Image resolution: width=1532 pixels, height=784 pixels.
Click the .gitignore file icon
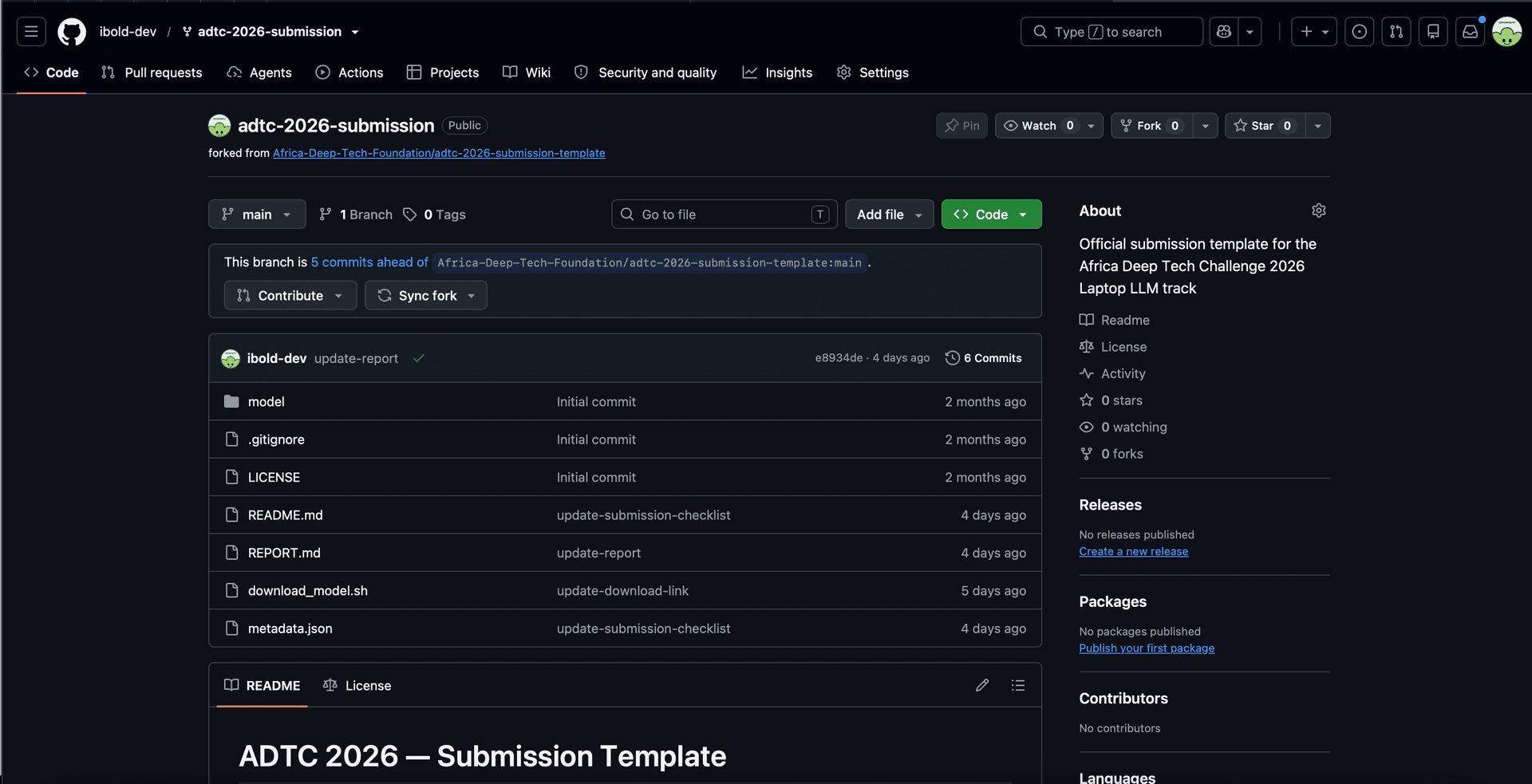coord(231,439)
